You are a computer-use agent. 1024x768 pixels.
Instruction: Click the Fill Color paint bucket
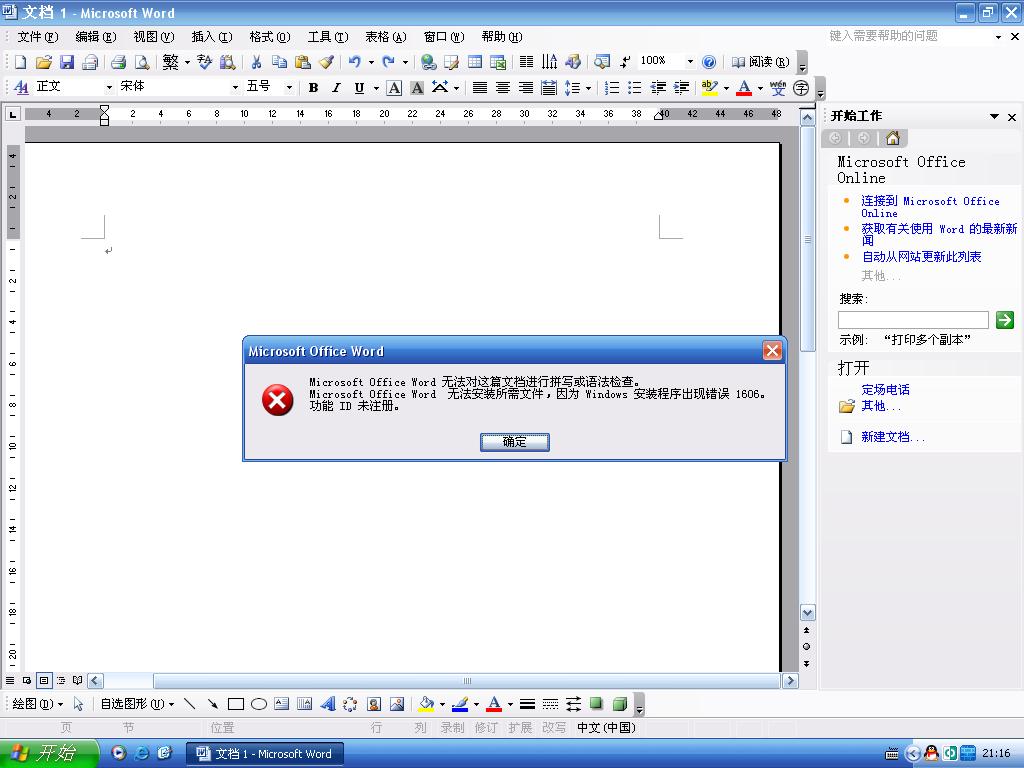pyautogui.click(x=426, y=704)
